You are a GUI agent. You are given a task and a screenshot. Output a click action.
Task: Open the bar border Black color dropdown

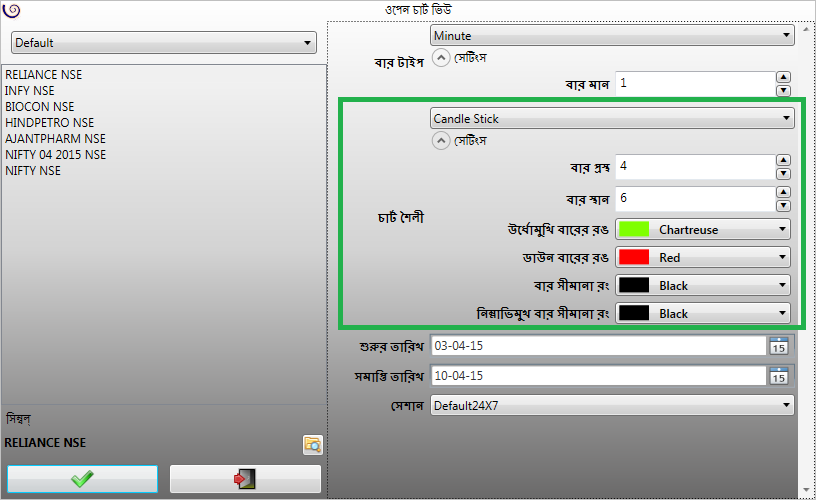point(703,286)
